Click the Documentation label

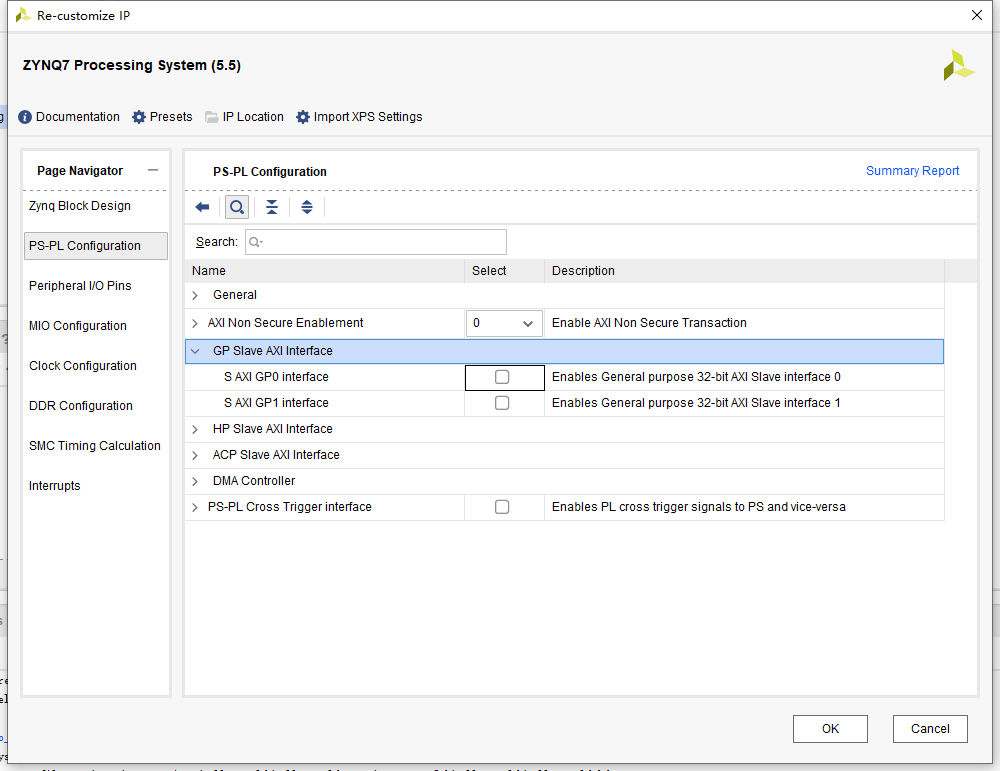(78, 117)
